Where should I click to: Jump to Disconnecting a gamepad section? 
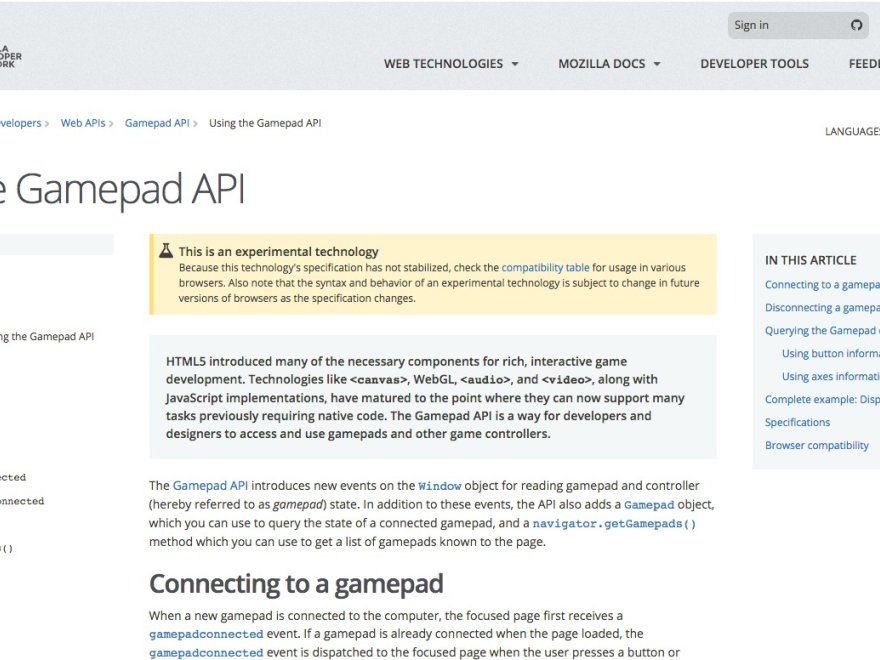click(x=821, y=308)
